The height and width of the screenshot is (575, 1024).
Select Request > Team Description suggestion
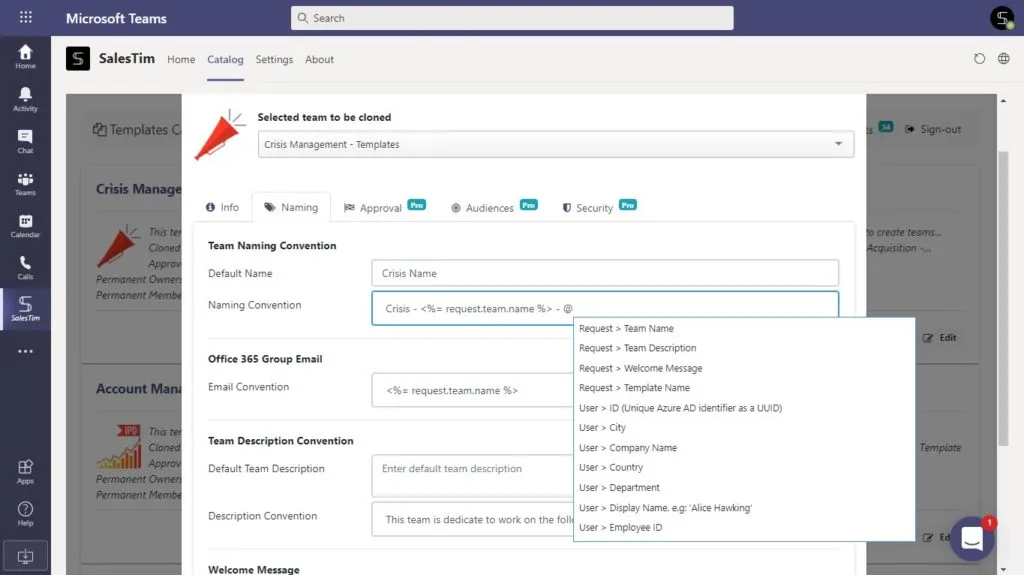click(x=744, y=348)
